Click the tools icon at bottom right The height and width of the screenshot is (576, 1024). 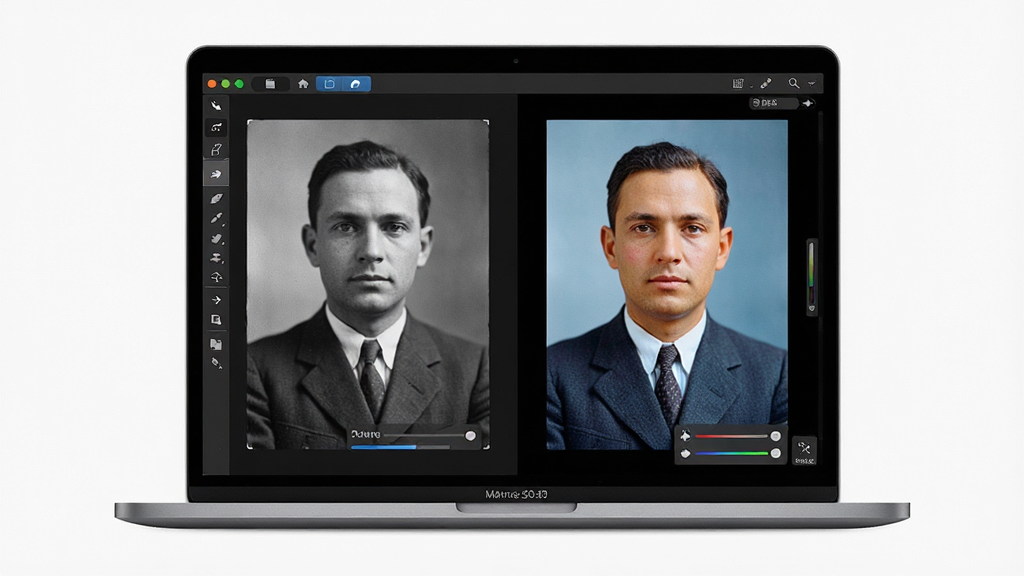coord(804,451)
